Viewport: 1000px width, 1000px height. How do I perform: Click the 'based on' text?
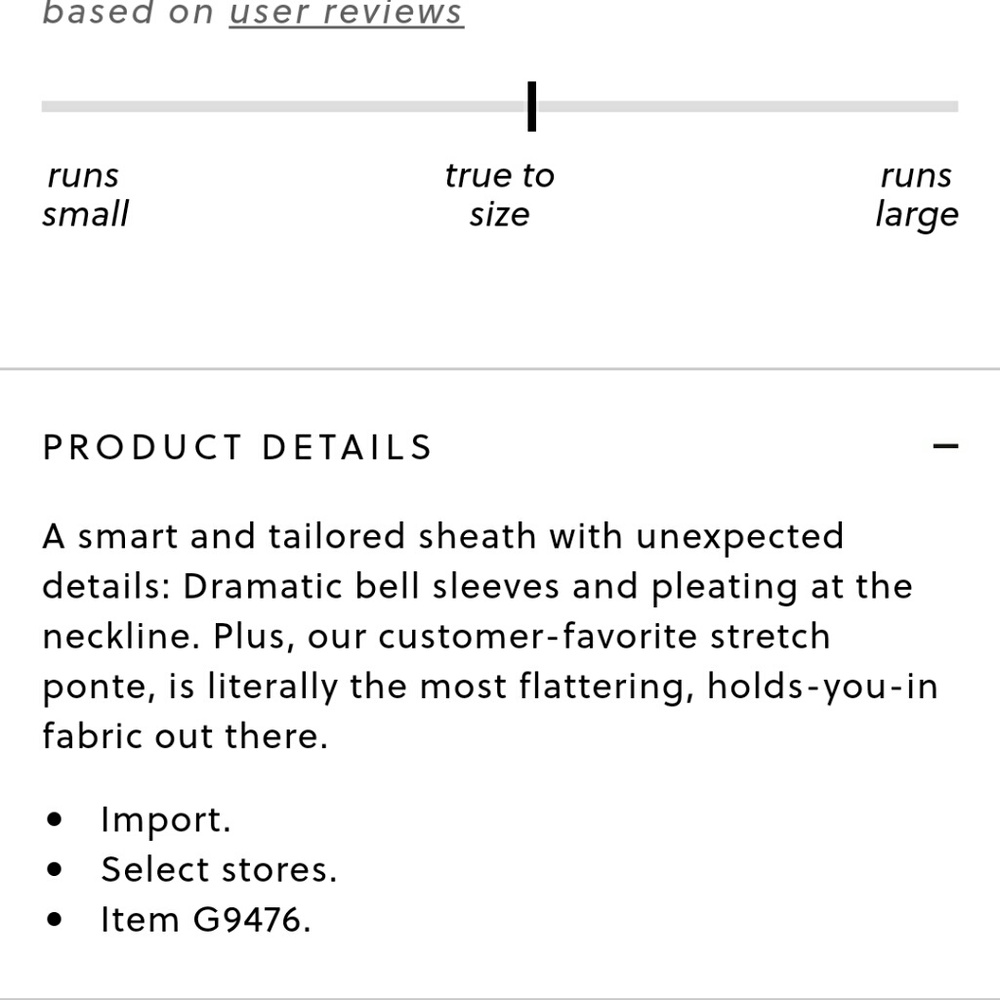pyautogui.click(x=127, y=13)
